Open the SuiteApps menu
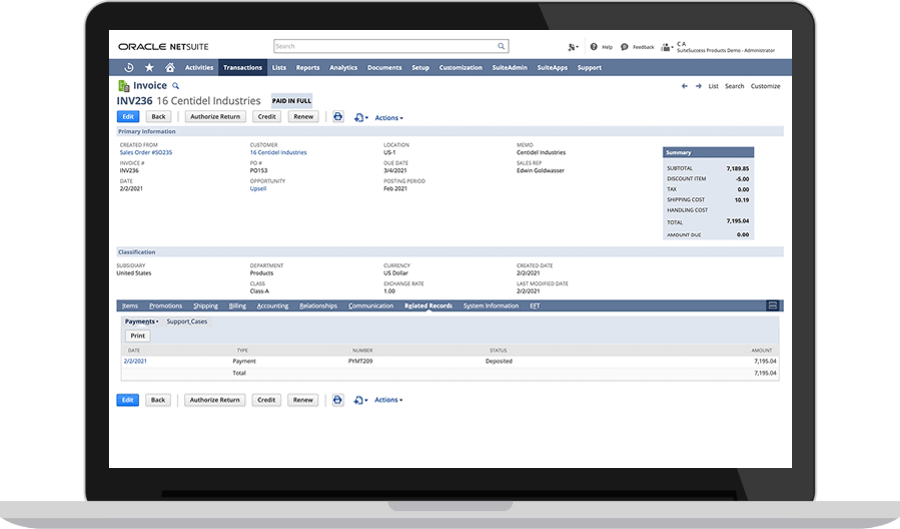 pyautogui.click(x=552, y=68)
